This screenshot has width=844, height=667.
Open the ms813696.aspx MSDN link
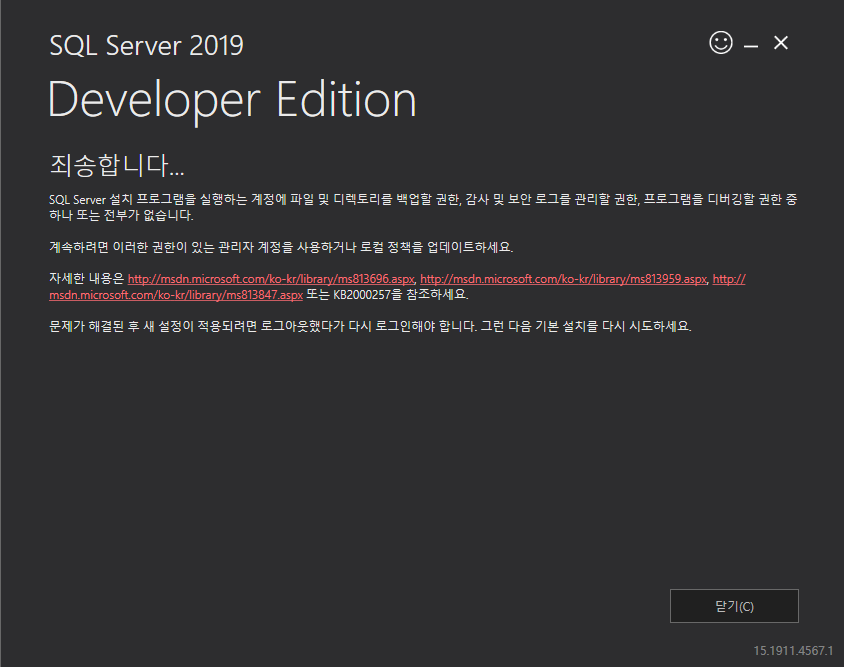(271, 279)
